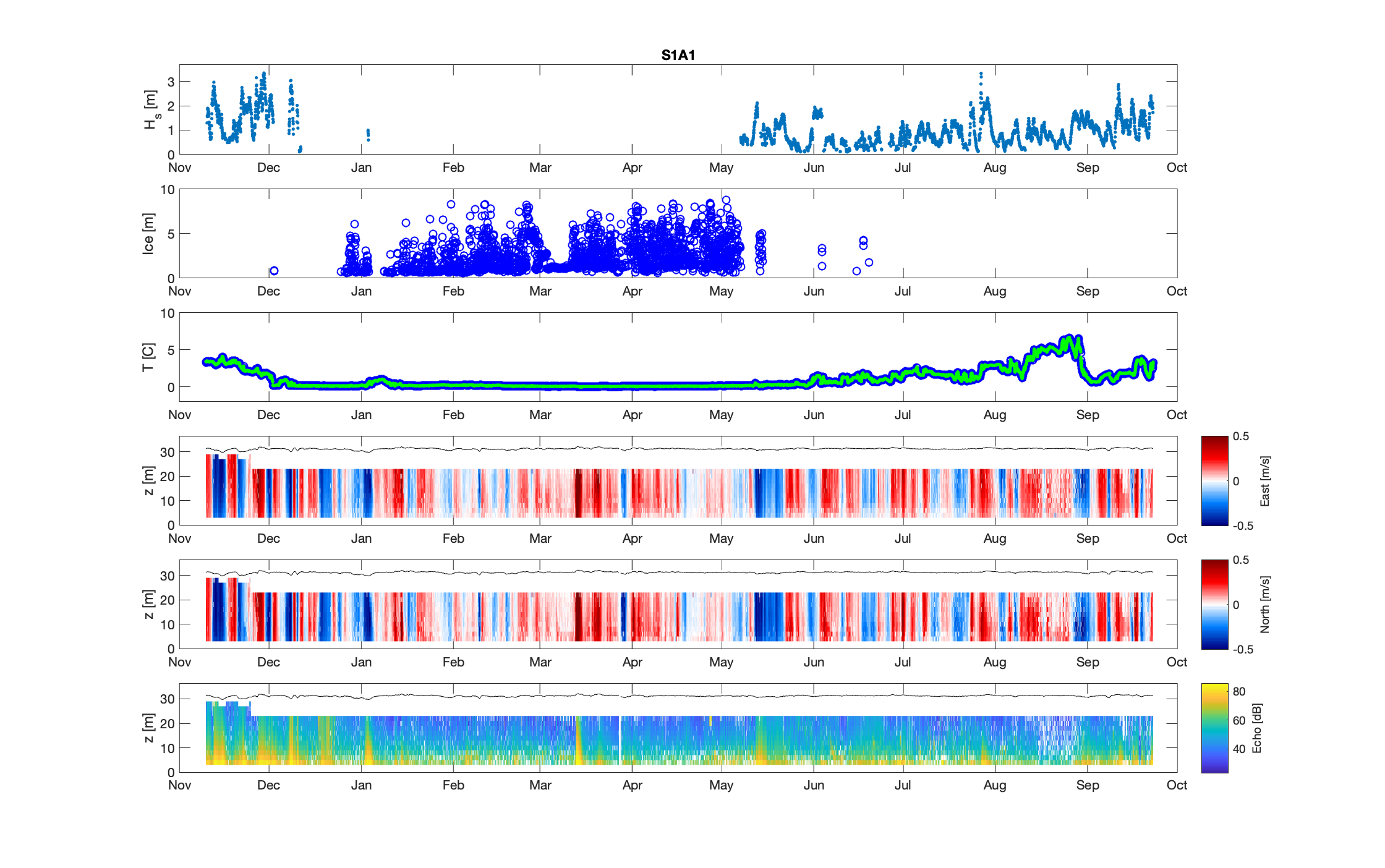Click the Echo [dB] colorbar label
The width and height of the screenshot is (1385, 868).
tap(1256, 728)
